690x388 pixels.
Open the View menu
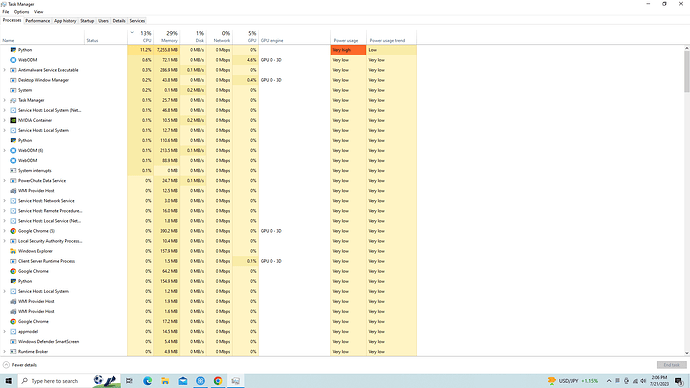[x=39, y=12]
